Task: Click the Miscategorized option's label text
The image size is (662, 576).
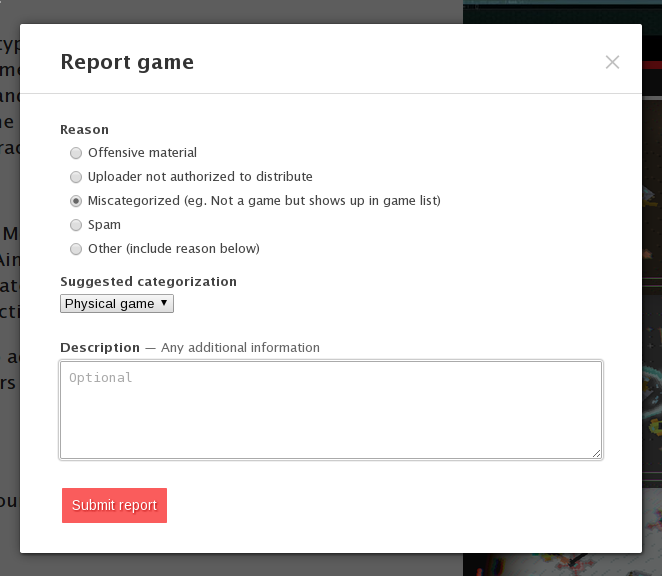Action: click(264, 201)
